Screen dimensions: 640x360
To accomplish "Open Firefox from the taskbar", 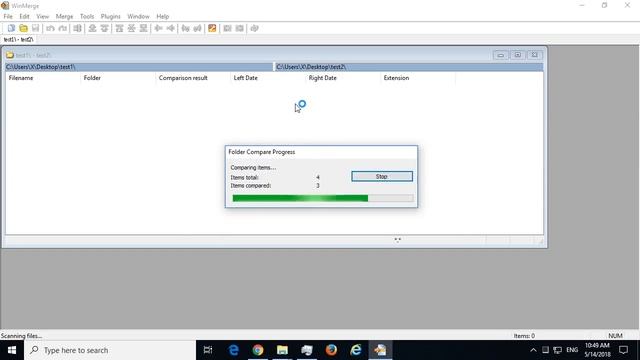I will coord(331,350).
